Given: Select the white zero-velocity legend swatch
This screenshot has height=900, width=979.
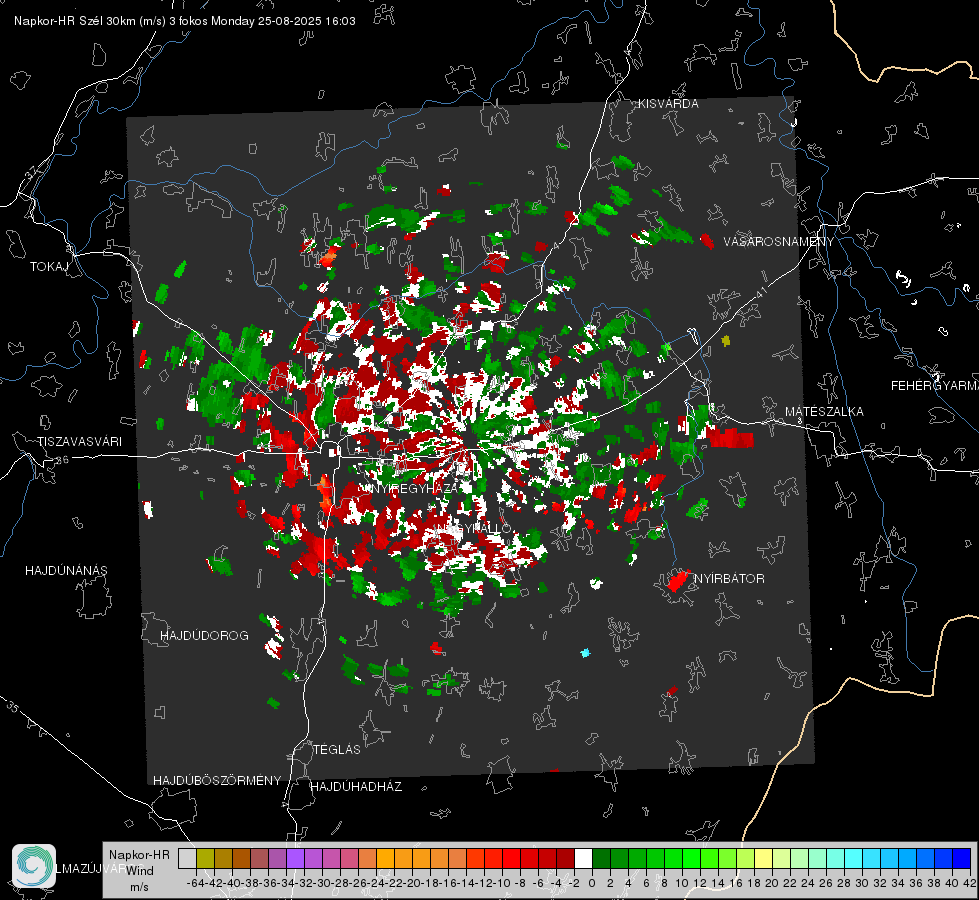Looking at the screenshot, I should [583, 858].
